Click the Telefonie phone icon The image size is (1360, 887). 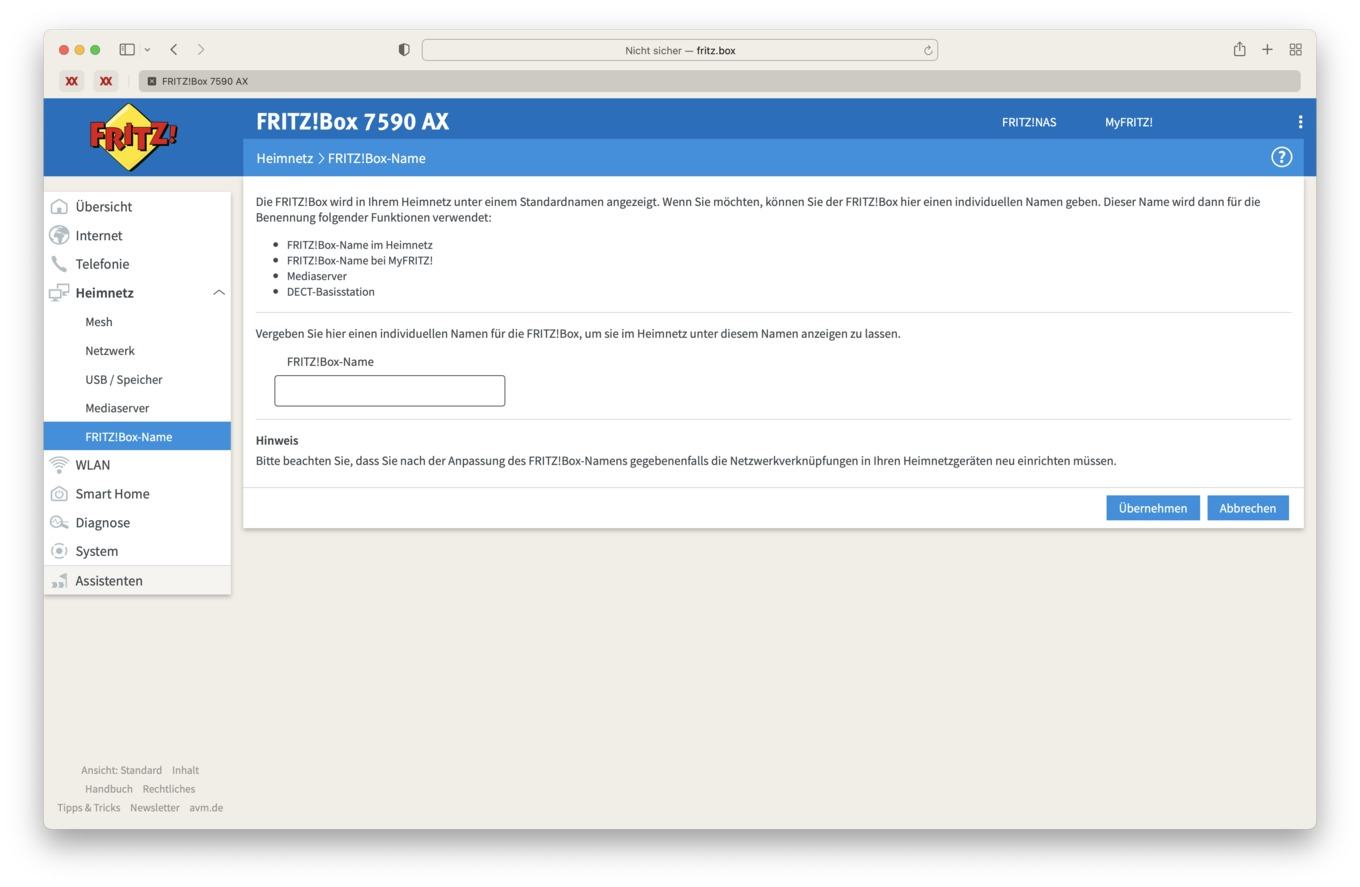pyautogui.click(x=59, y=264)
